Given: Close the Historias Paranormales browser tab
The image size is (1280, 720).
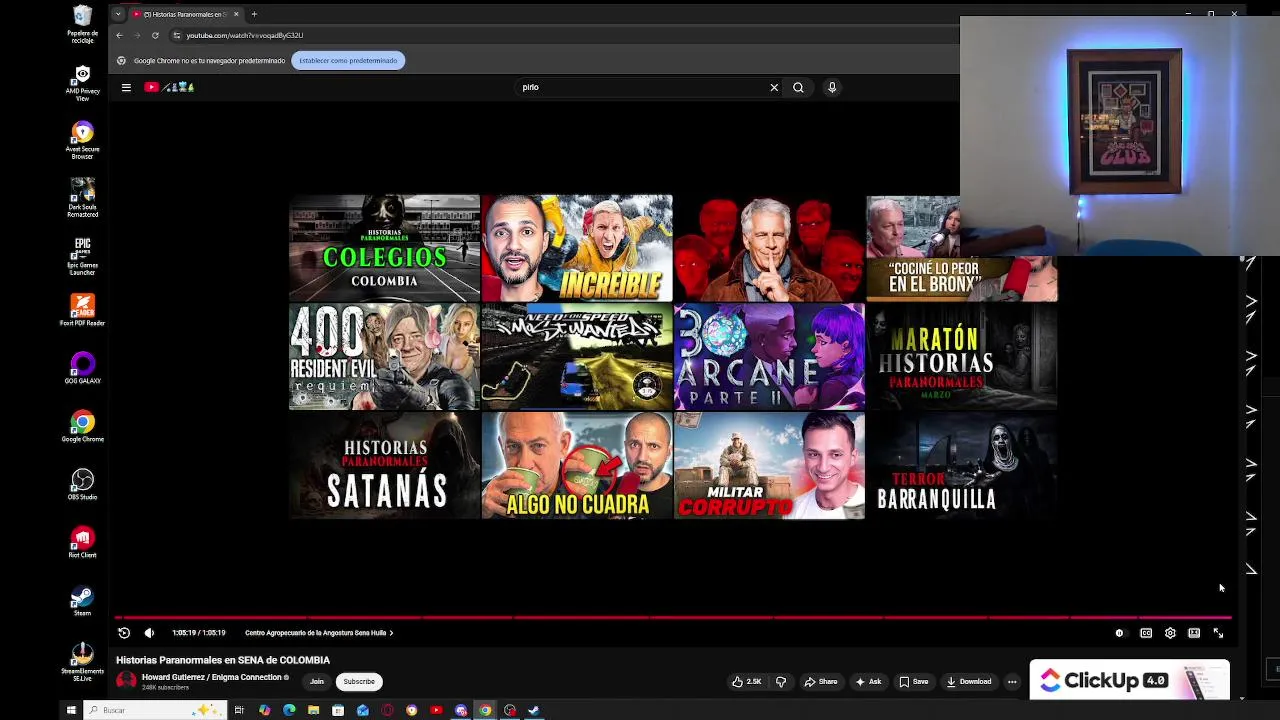Looking at the screenshot, I should [x=235, y=14].
